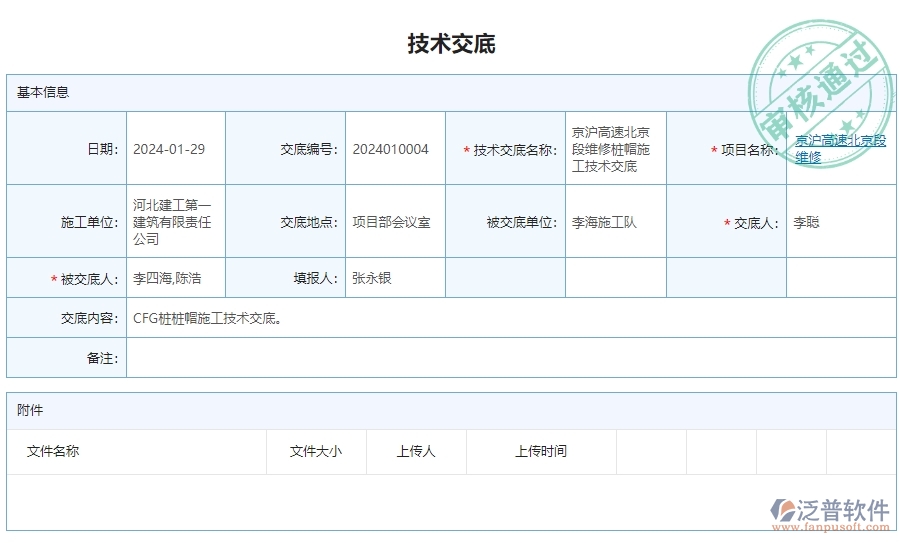Click the 被交底人 field 李四海,陈浩
Image resolution: width=900 pixels, height=543 pixels.
175,278
